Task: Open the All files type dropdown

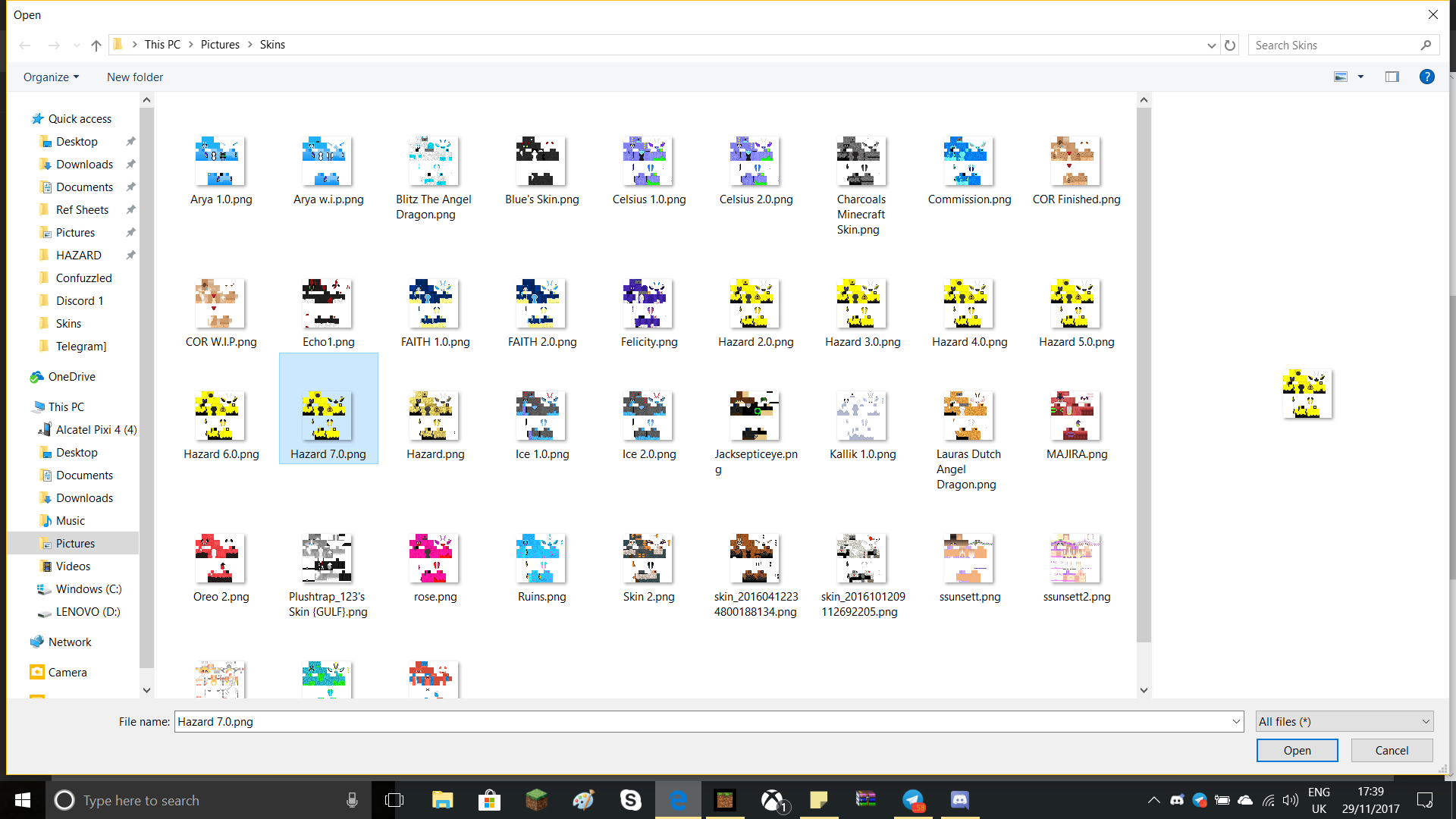Action: click(1345, 722)
